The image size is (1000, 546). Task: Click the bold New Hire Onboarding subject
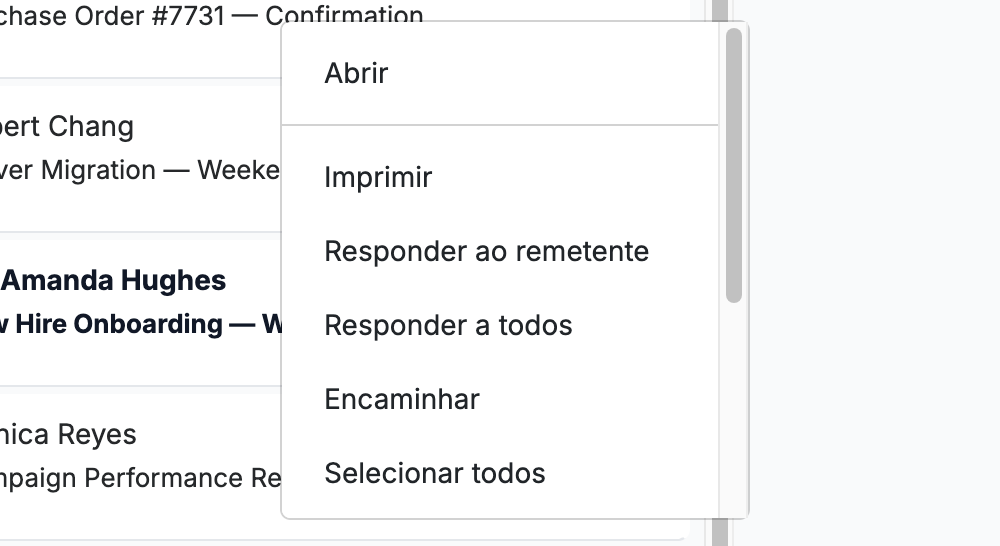pyautogui.click(x=141, y=324)
